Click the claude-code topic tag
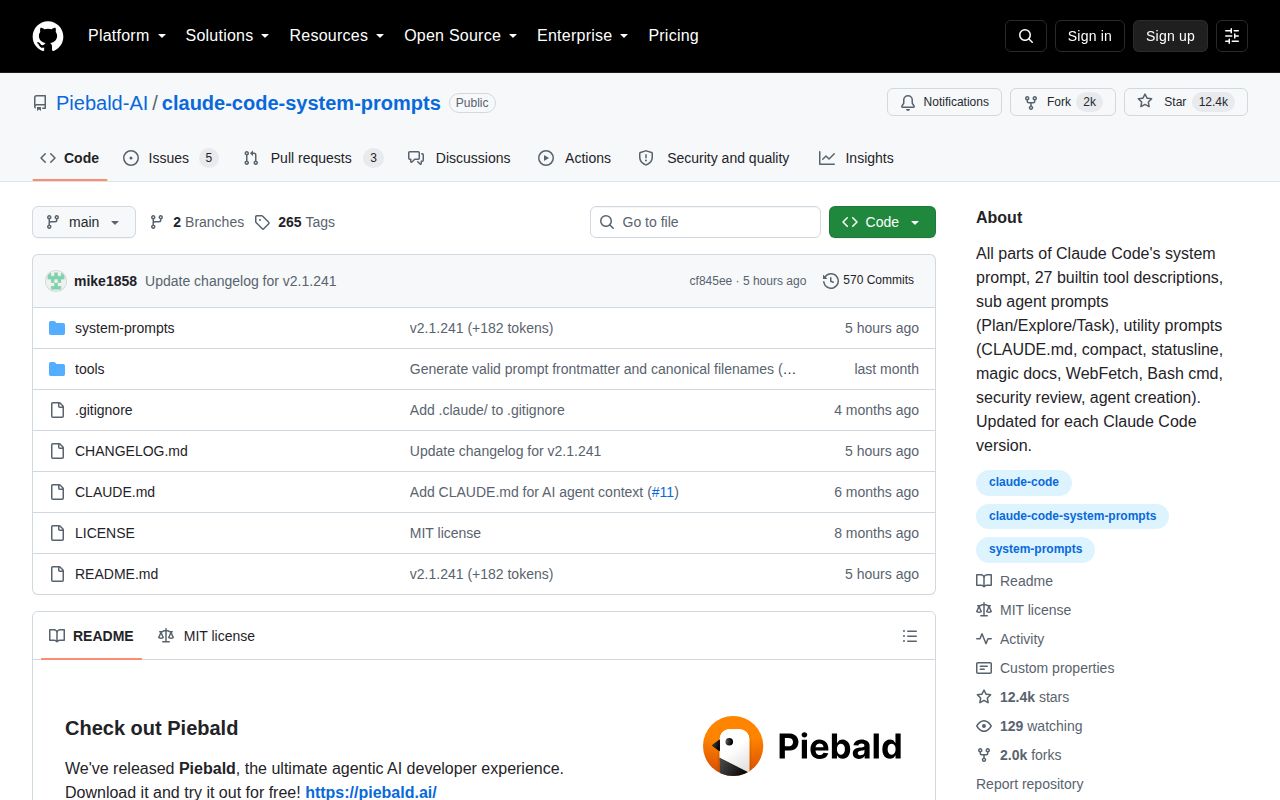Viewport: 1280px width, 800px height. pos(1024,482)
